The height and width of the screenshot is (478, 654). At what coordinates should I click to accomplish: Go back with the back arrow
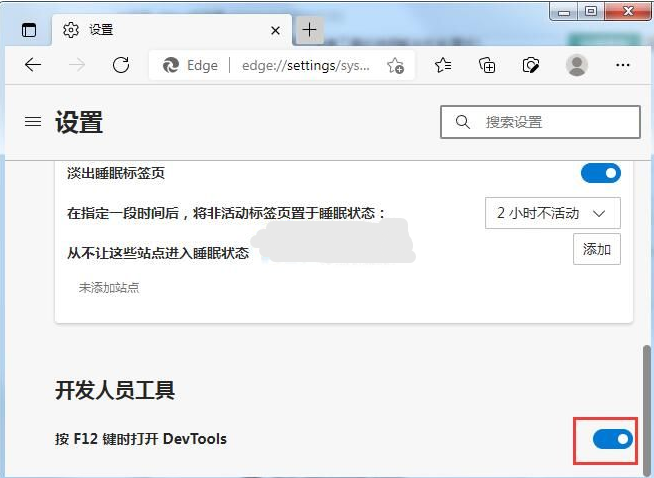33,65
